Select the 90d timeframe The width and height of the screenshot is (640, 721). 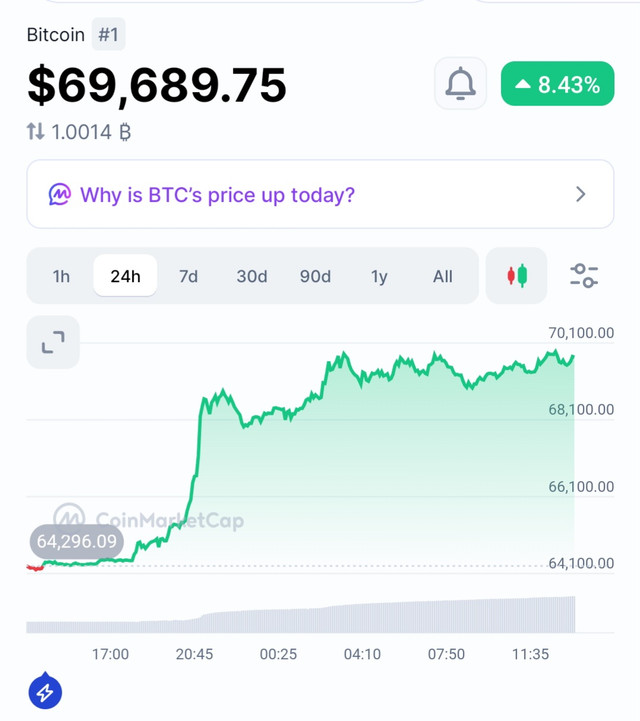(315, 276)
